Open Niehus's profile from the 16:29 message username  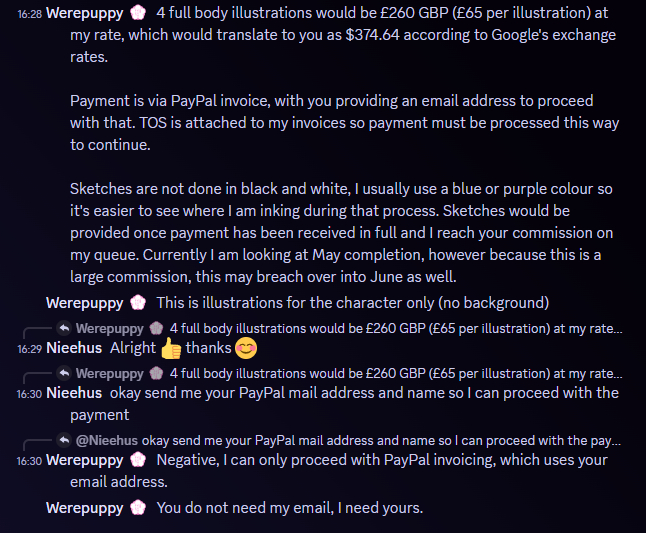click(74, 349)
